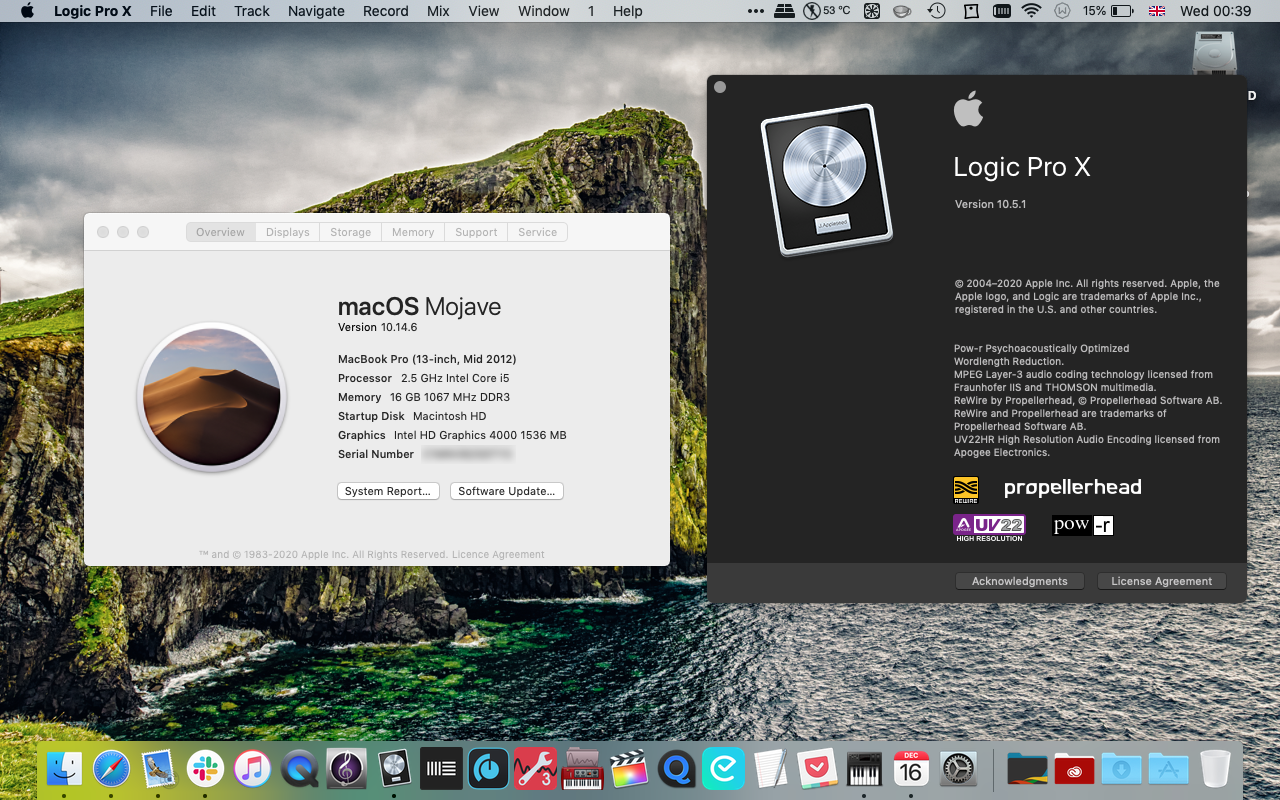Viewport: 1280px width, 800px height.
Task: Open Slack from the Dock
Action: [x=206, y=769]
